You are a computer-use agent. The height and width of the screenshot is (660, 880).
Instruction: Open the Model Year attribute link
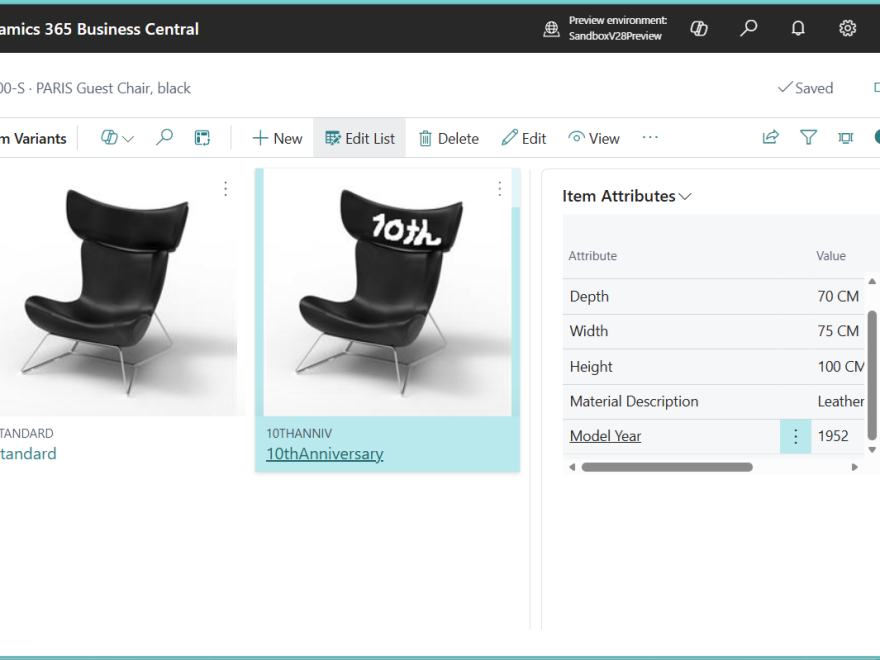pos(605,436)
